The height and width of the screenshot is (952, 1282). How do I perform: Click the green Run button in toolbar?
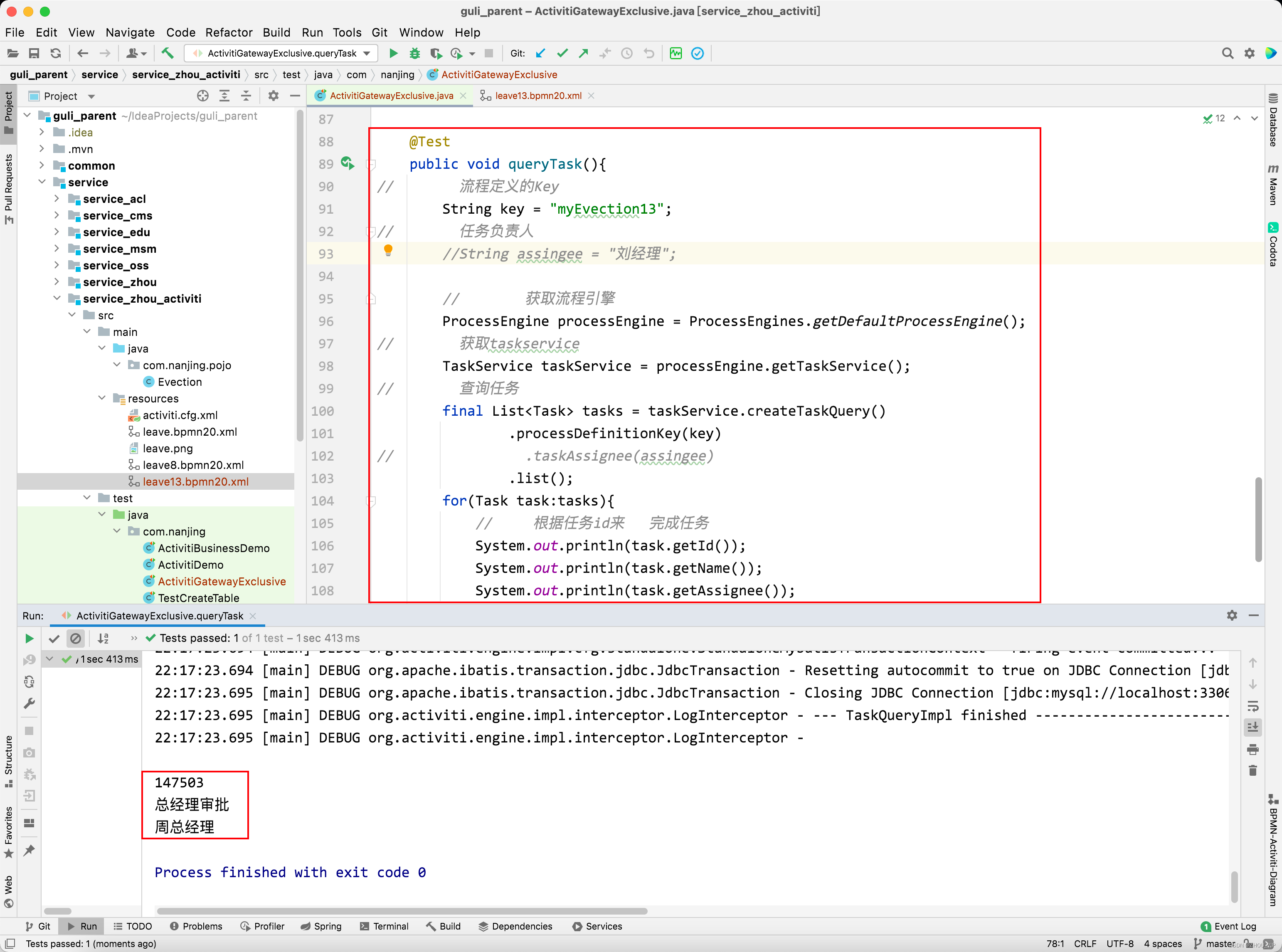point(394,54)
